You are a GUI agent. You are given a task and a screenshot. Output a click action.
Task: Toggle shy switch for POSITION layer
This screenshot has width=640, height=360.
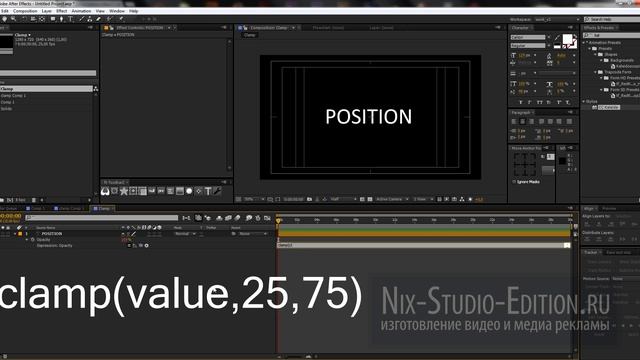point(124,234)
